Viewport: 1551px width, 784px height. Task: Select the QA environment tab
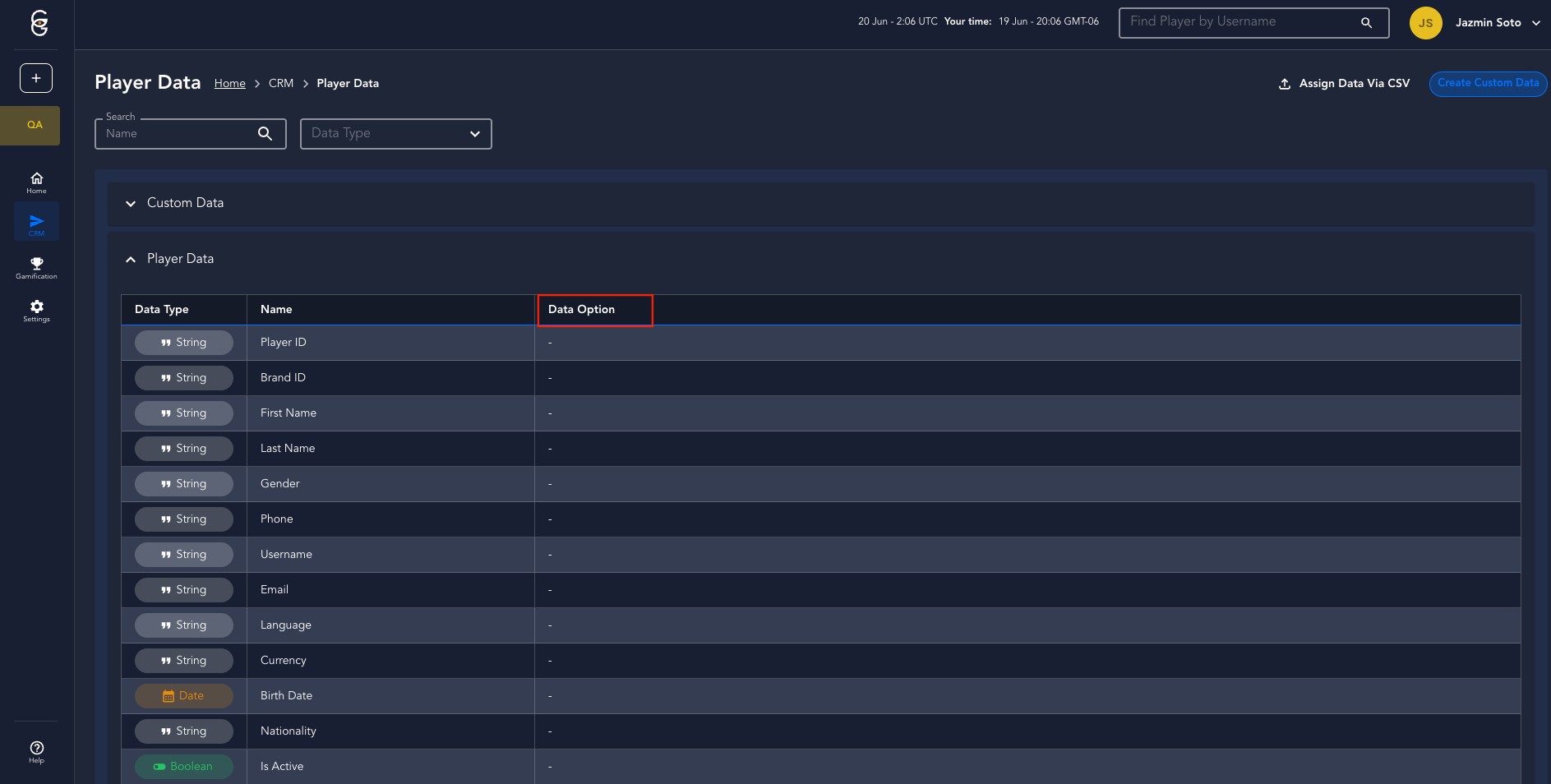coord(35,125)
